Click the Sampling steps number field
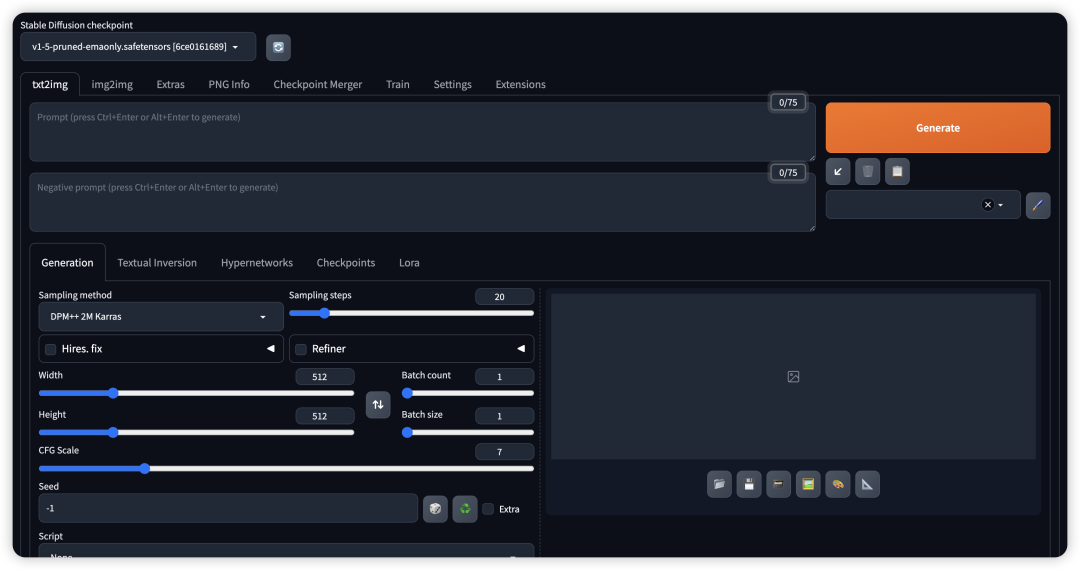 click(x=504, y=297)
